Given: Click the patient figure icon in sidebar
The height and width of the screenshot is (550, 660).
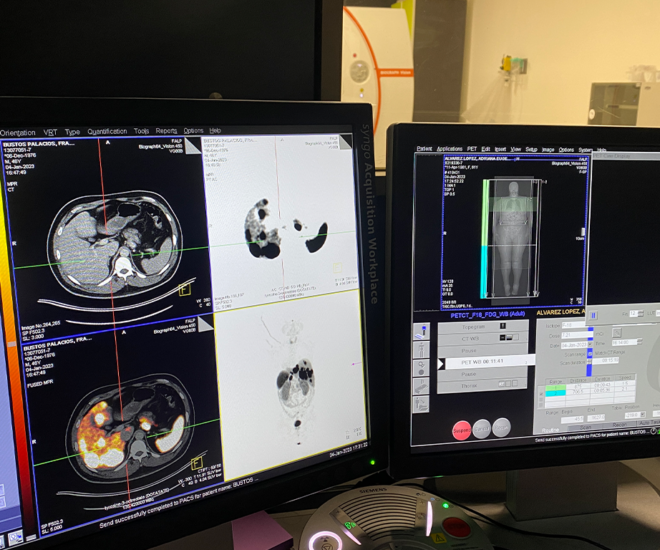Looking at the screenshot, I should (421, 350).
